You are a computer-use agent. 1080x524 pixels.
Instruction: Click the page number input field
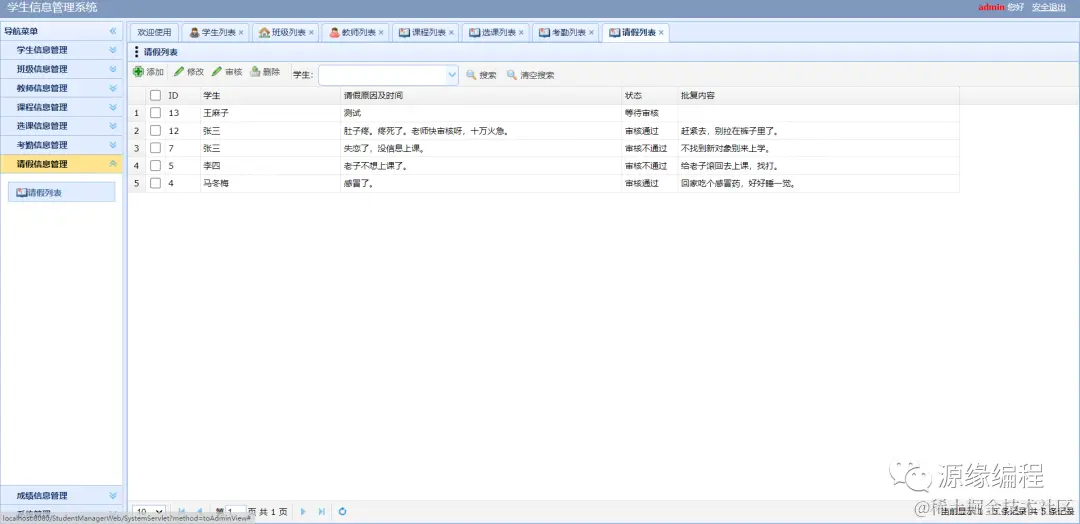point(236,512)
